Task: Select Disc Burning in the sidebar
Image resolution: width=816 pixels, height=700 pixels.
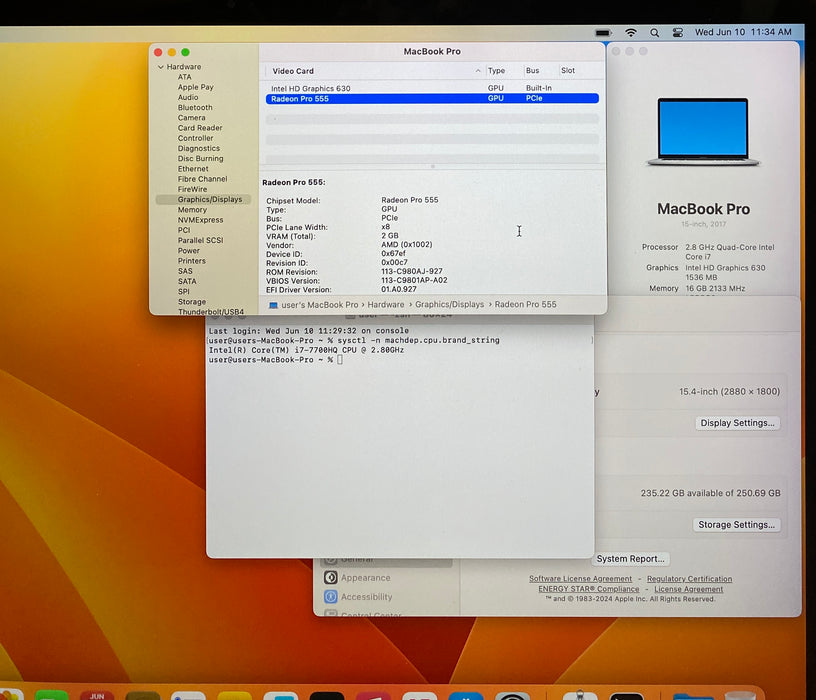Action: click(x=200, y=158)
